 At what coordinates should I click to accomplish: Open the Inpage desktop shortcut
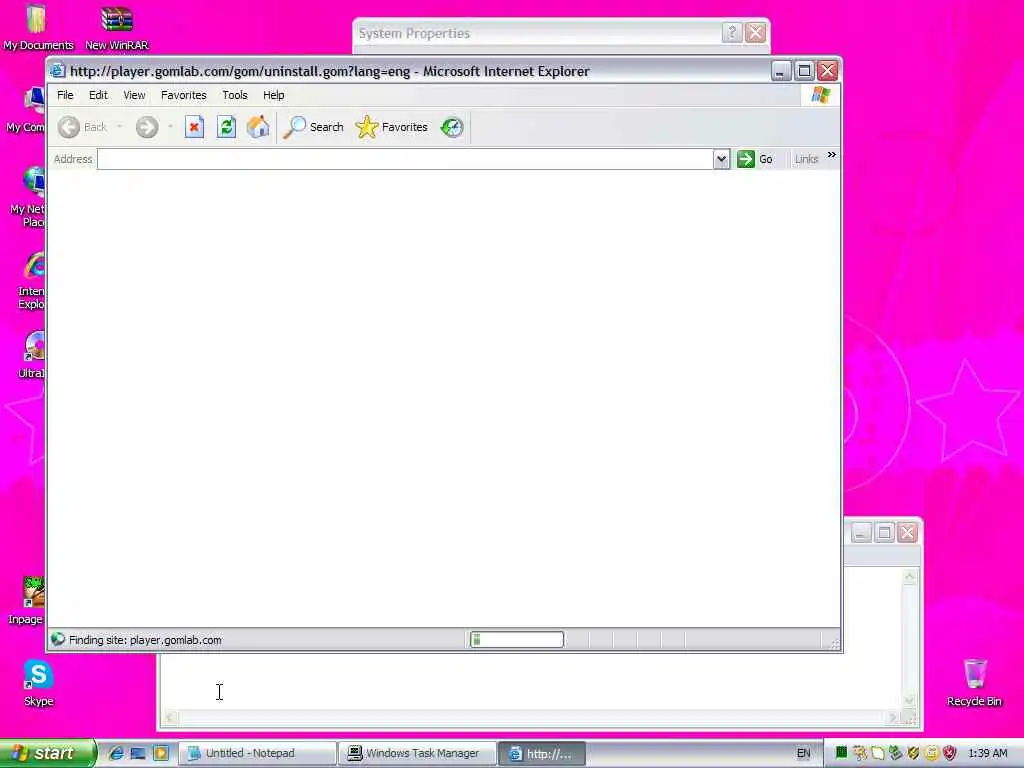click(x=26, y=601)
